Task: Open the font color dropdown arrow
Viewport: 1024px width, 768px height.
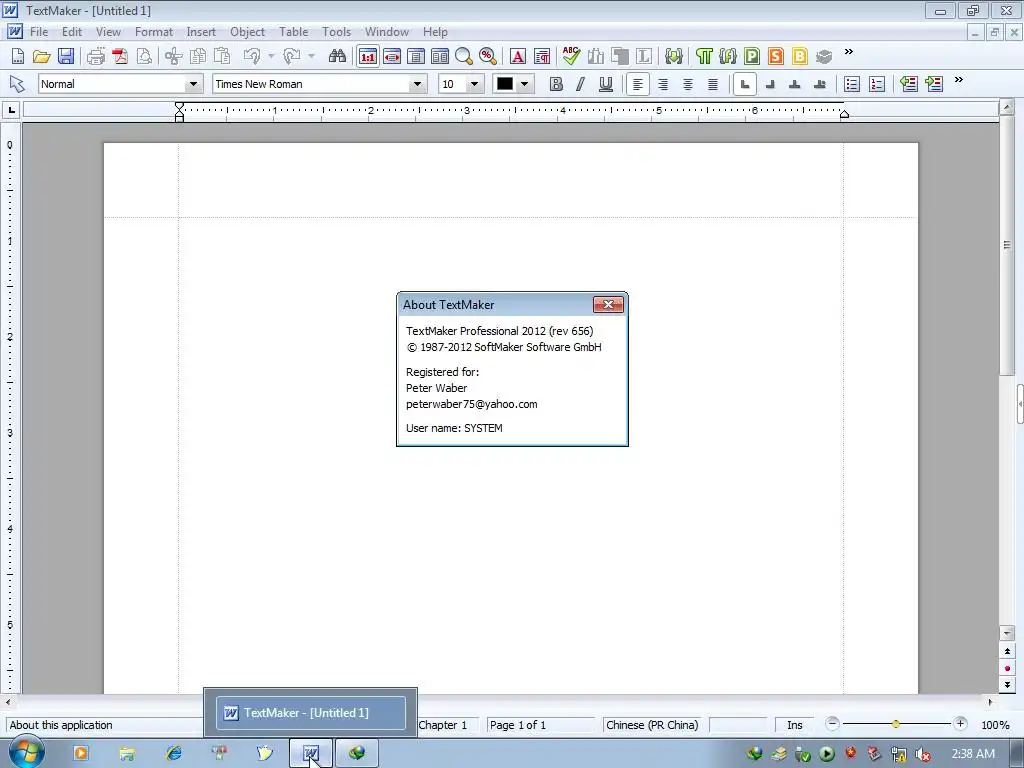Action: pyautogui.click(x=524, y=84)
